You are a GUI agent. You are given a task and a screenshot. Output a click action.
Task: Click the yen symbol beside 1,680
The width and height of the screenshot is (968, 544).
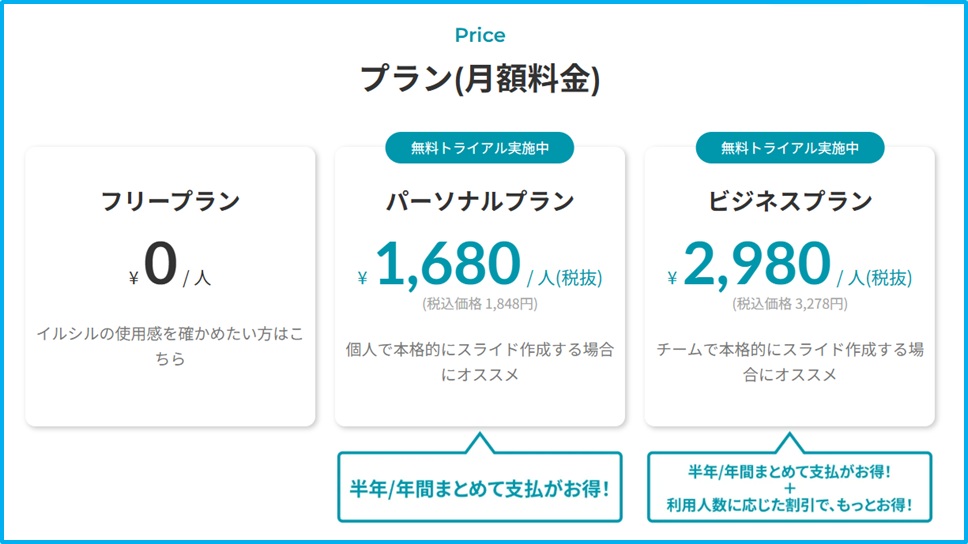362,278
